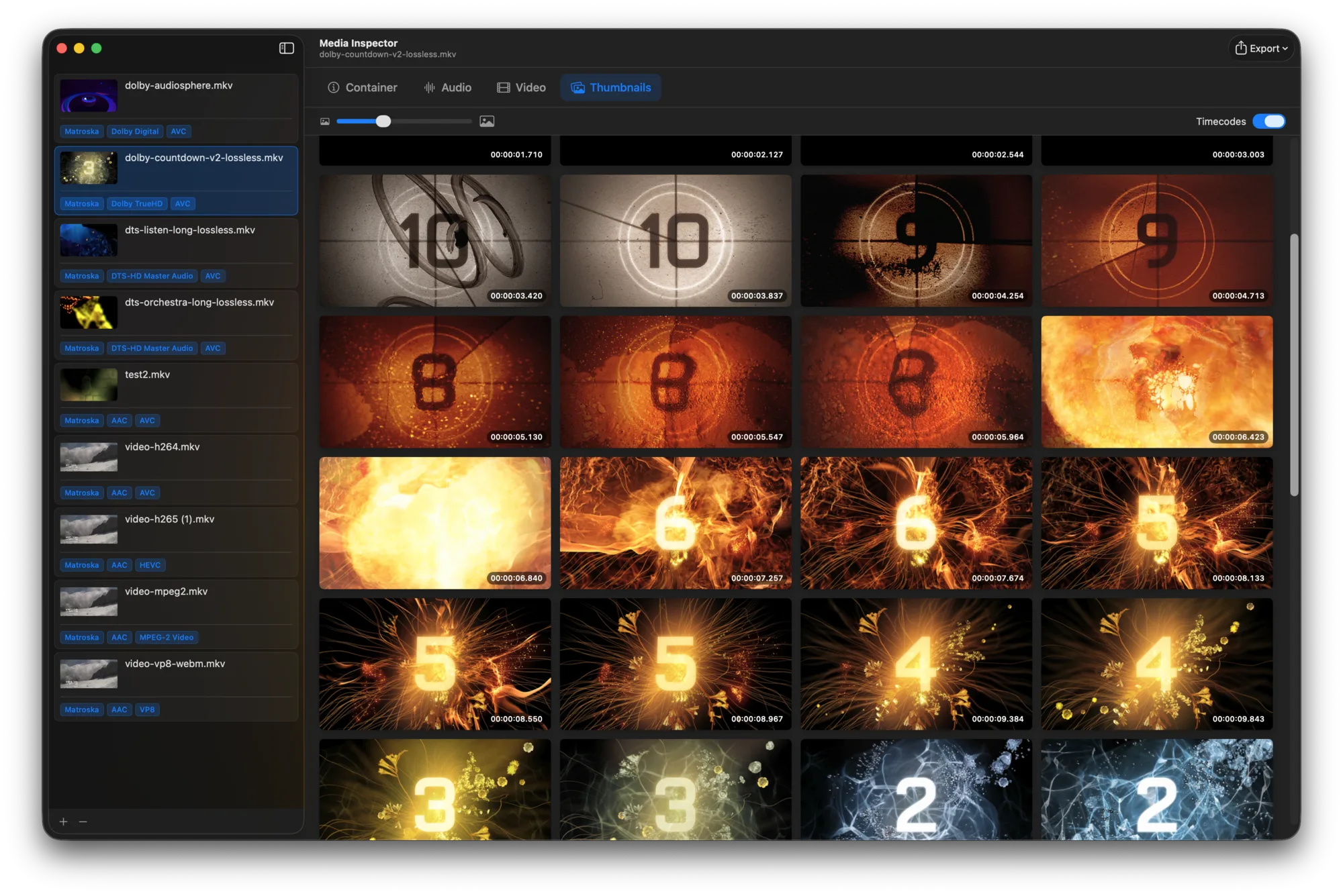Click the dts-orchestra-long-lossless.mkv preview icon
Screen dimensions: 1343x896
[x=89, y=312]
